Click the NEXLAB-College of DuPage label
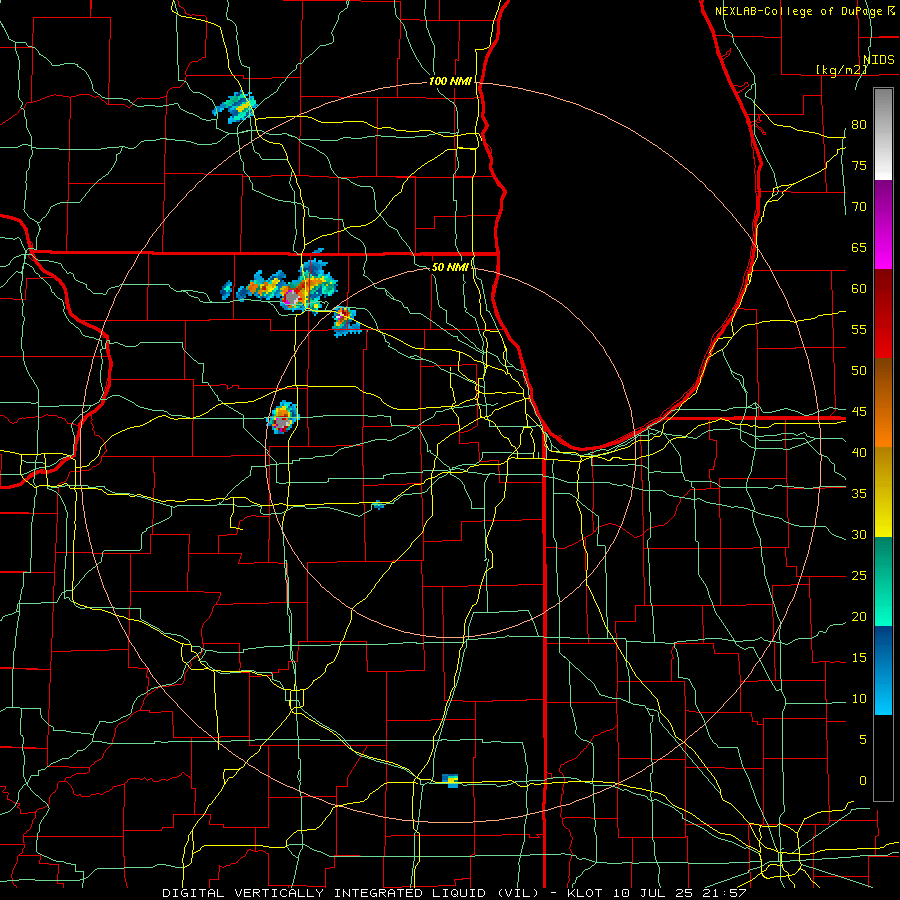 [x=798, y=11]
